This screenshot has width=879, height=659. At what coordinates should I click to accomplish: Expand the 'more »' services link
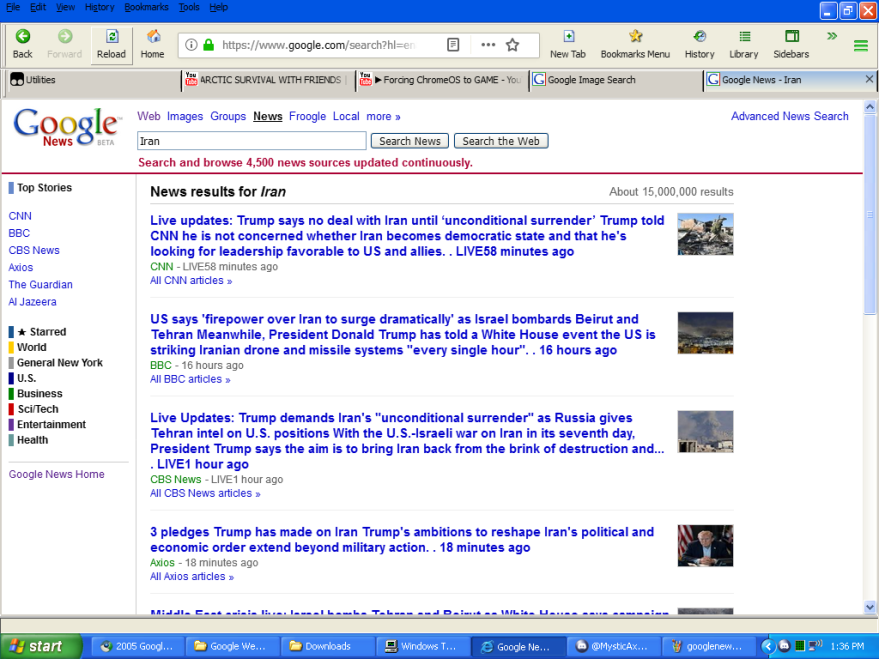pyautogui.click(x=383, y=116)
